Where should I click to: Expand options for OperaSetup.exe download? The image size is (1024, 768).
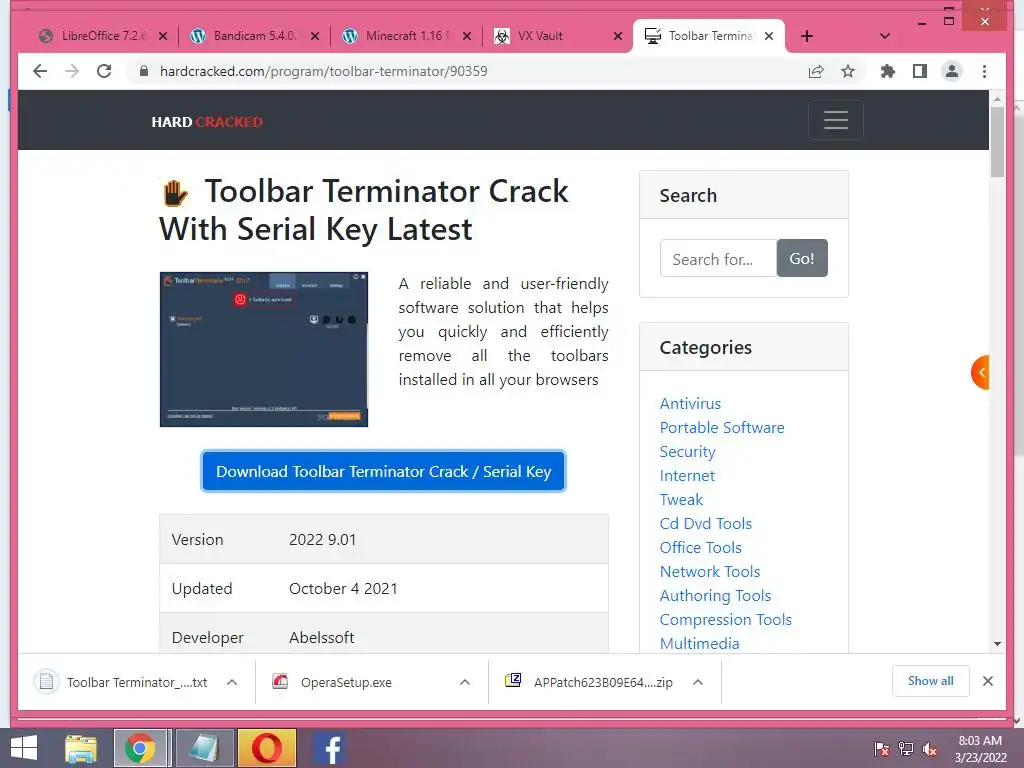465,682
